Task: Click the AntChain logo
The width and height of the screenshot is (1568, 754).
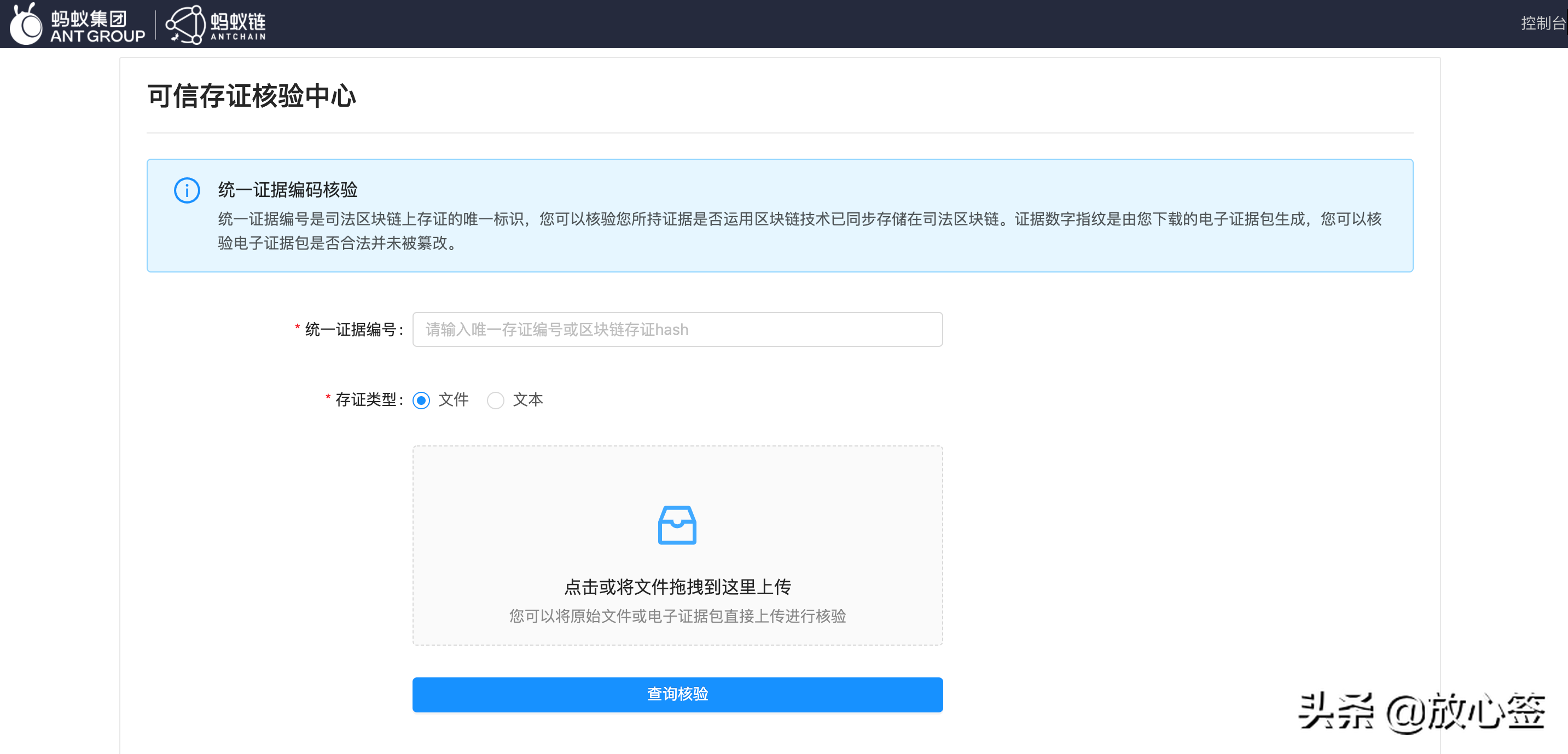Action: click(x=216, y=24)
